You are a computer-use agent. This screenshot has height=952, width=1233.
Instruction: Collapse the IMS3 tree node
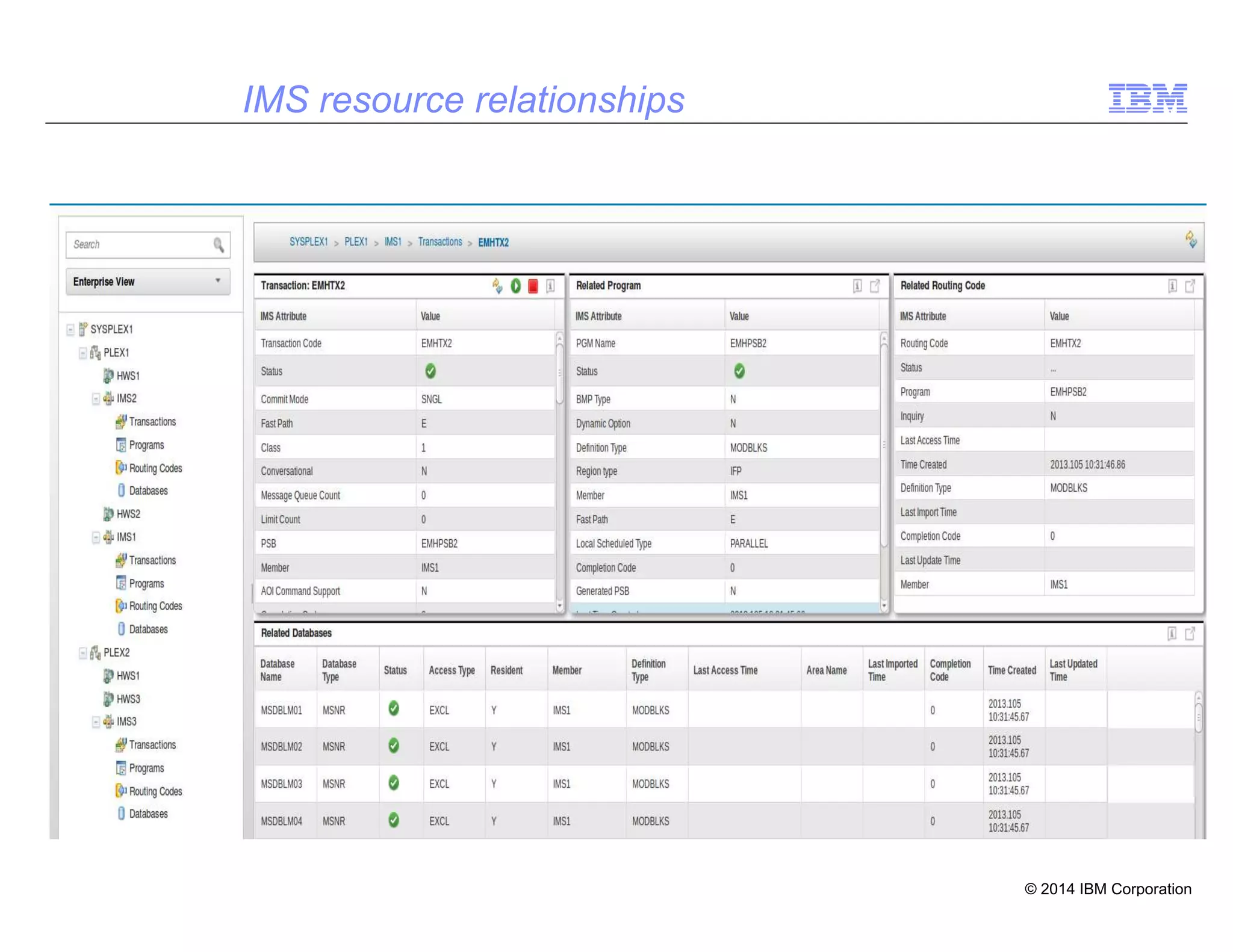pos(96,722)
